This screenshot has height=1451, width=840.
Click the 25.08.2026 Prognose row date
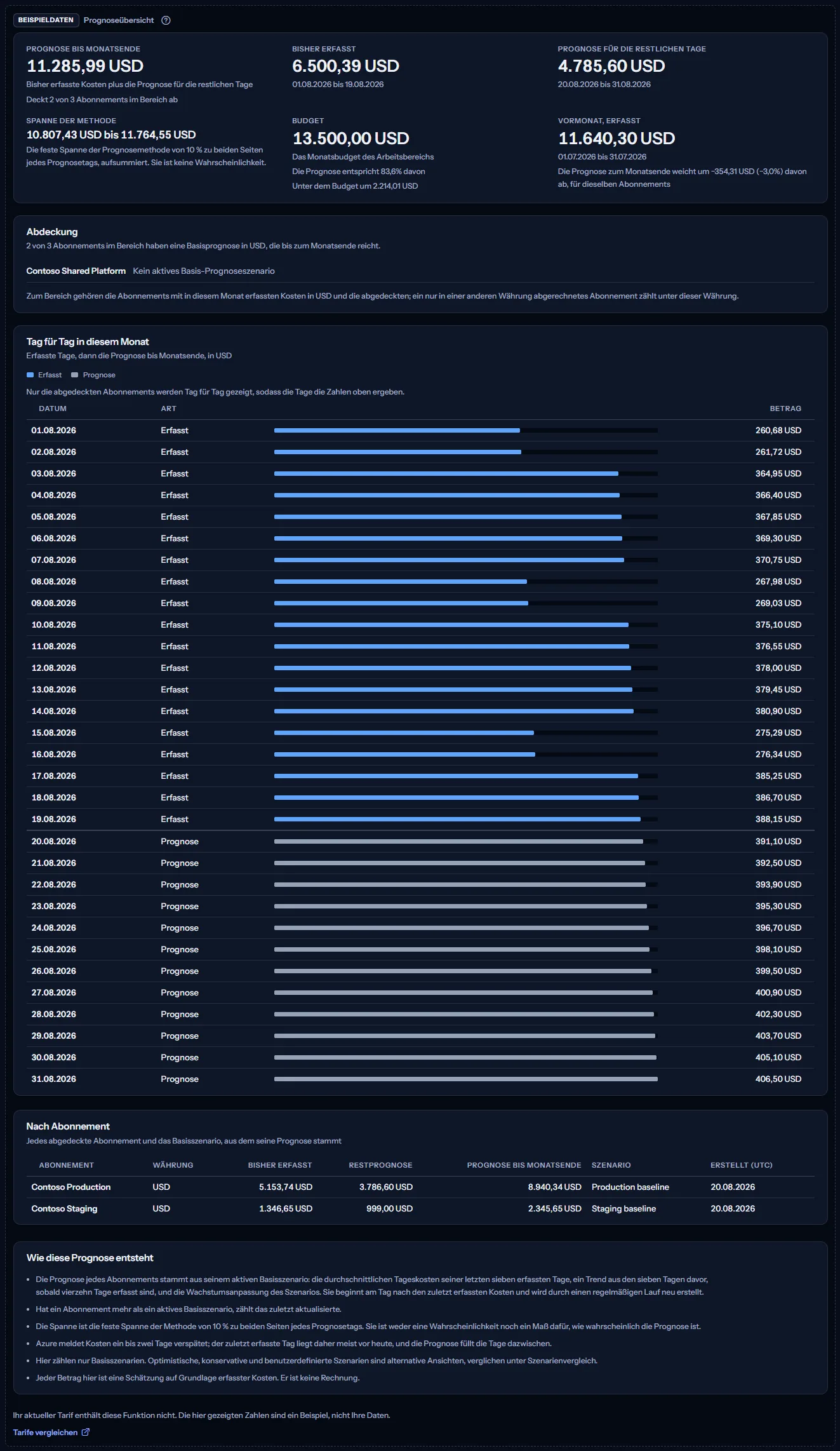54,949
